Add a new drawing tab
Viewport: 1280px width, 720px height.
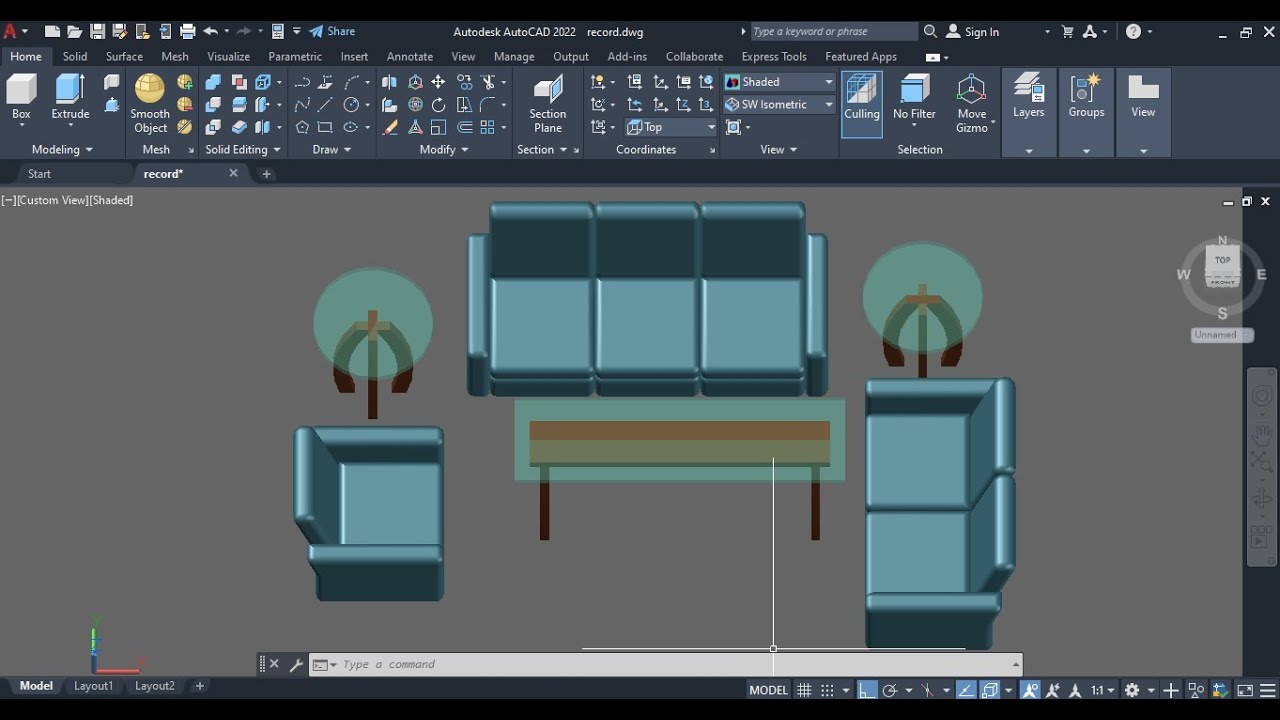click(266, 174)
